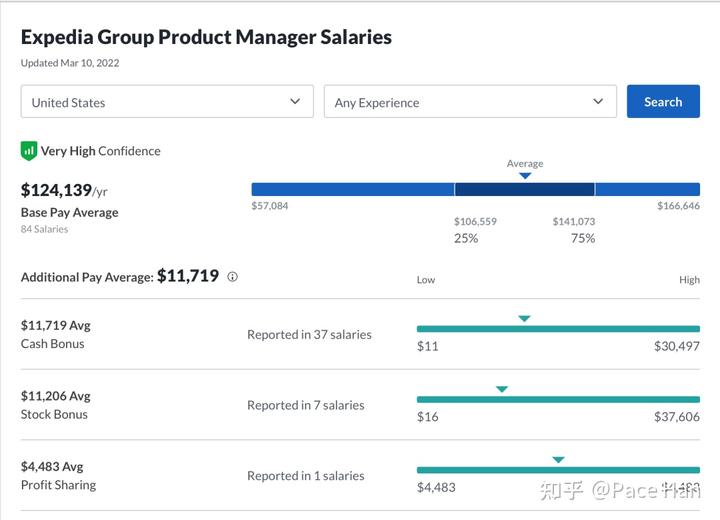Click Reported in 7 salaries text
720x520 pixels.
305,405
